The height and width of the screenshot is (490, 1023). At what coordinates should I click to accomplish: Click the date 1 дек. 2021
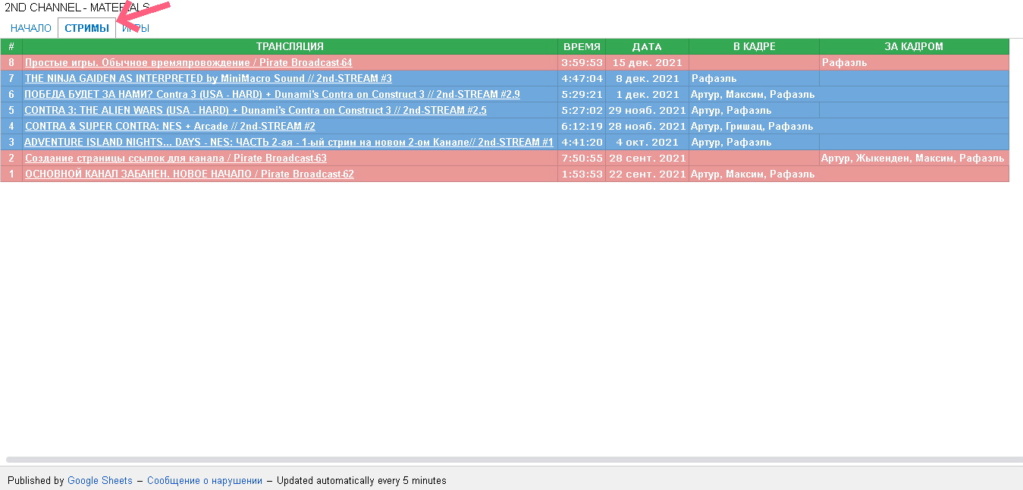coord(647,95)
